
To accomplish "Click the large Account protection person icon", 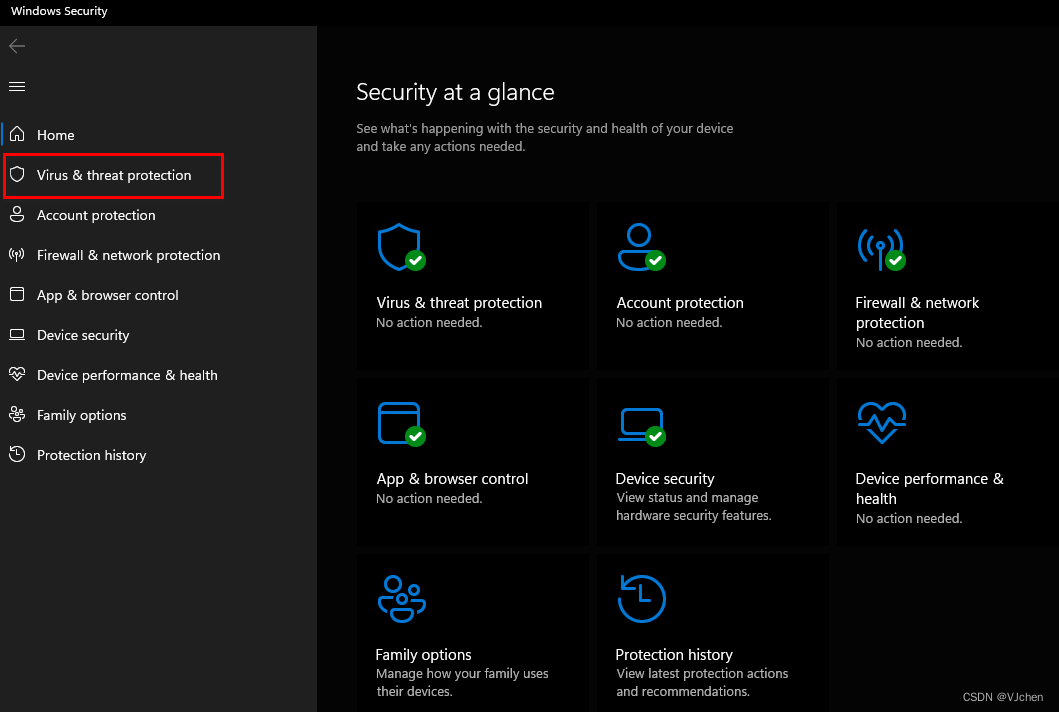I will click(641, 247).
